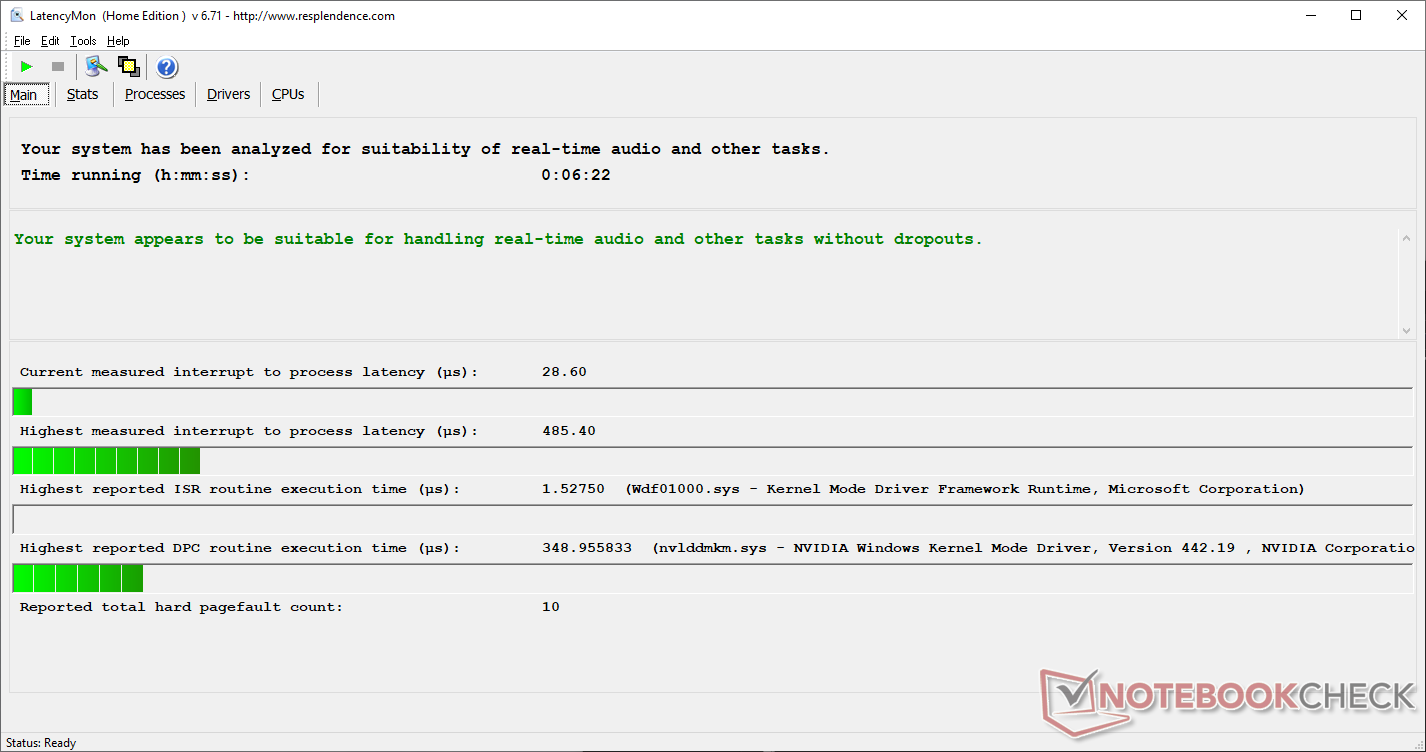Switch to the Drivers tab
This screenshot has height=752, width=1426.
(229, 94)
